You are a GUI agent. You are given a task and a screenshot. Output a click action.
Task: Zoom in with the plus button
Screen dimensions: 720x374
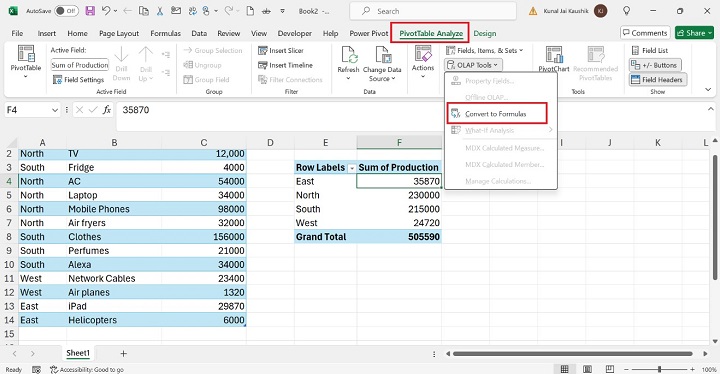[x=692, y=369]
